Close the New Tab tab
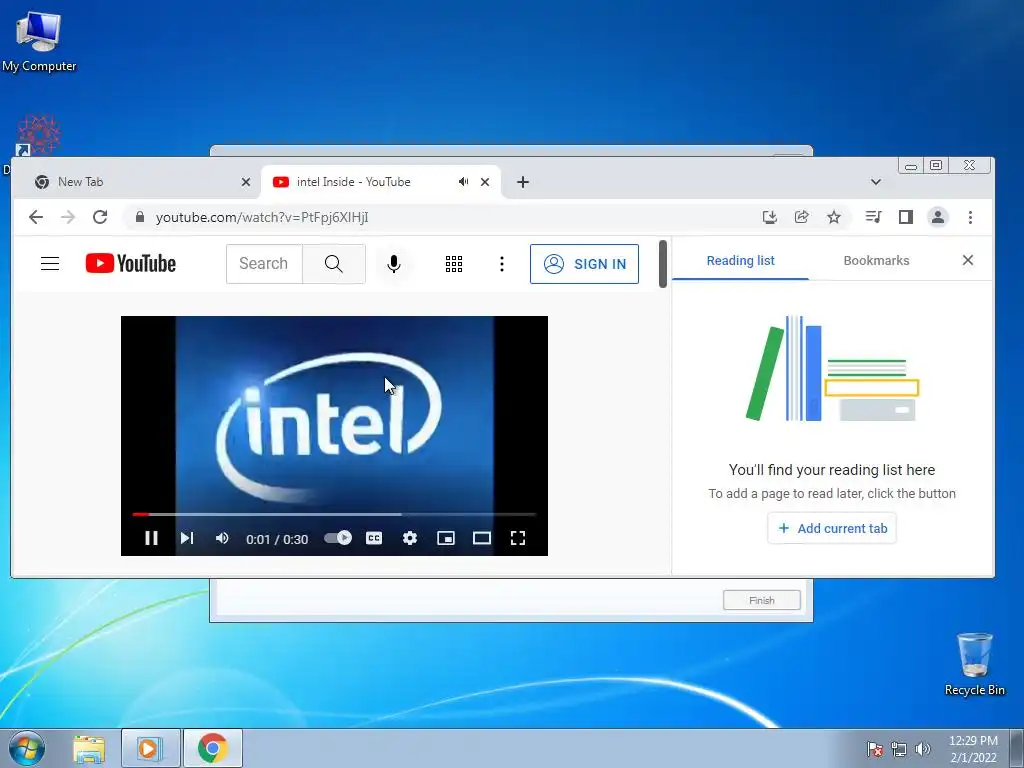This screenshot has height=768, width=1024. pyautogui.click(x=246, y=182)
